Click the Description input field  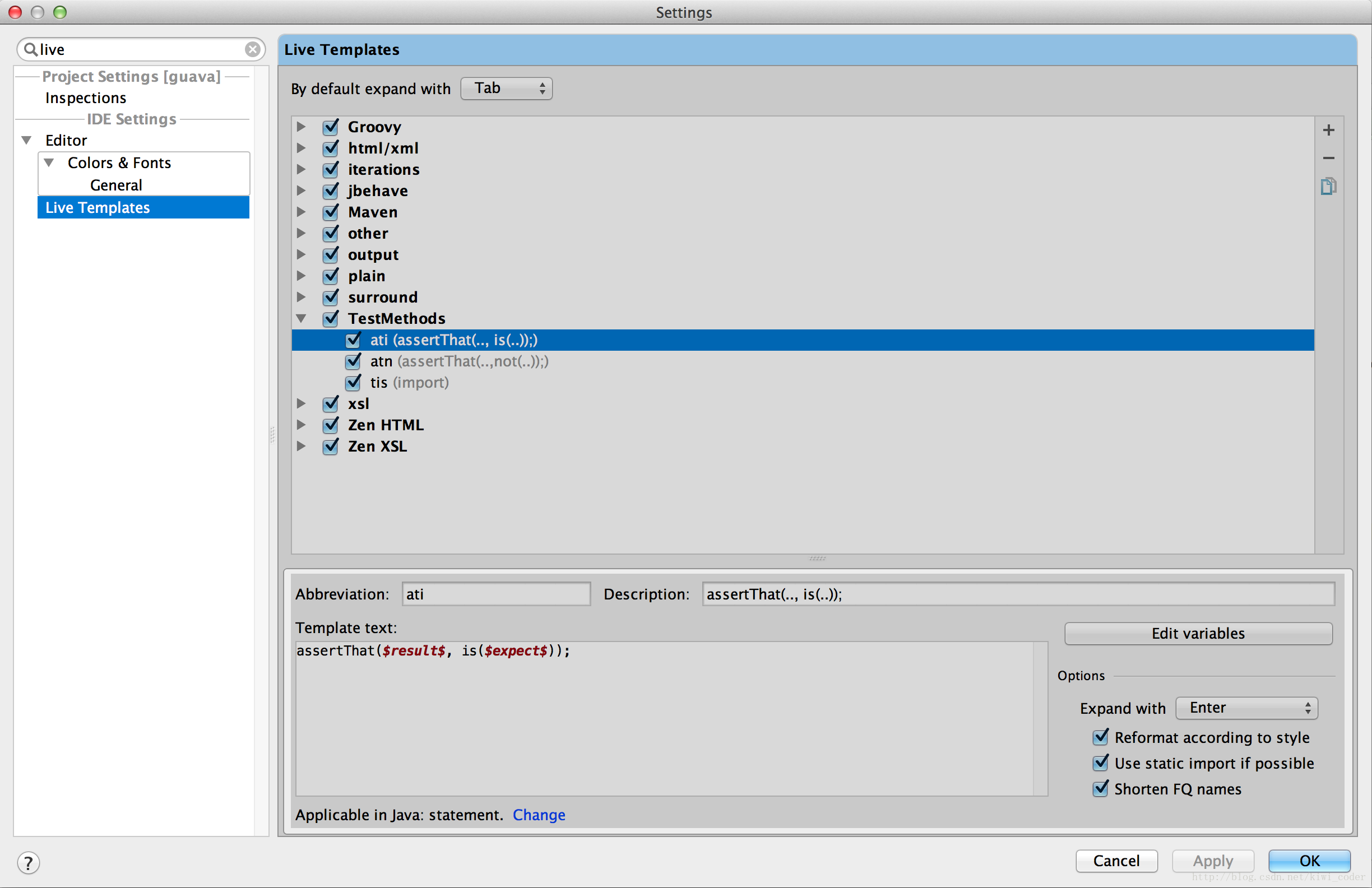pyautogui.click(x=1018, y=594)
